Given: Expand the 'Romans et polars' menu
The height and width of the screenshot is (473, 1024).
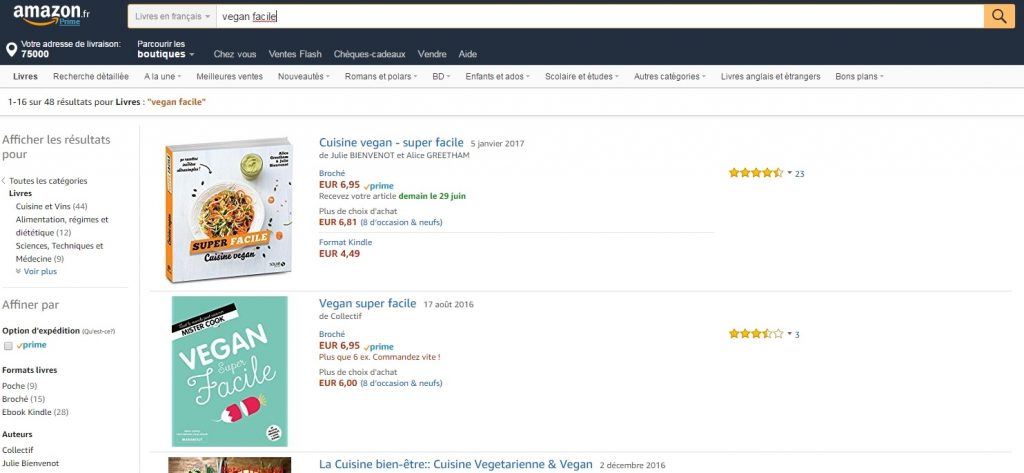Looking at the screenshot, I should pyautogui.click(x=381, y=76).
